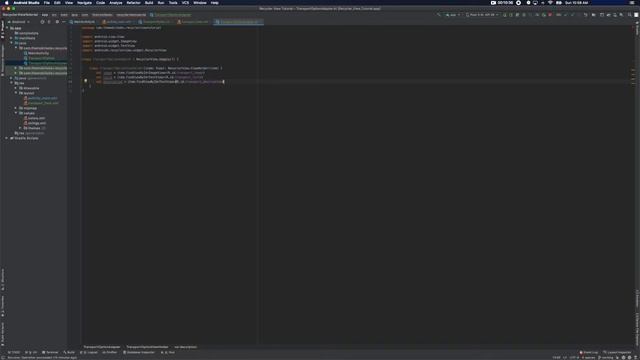640x360 pixels.
Task: Open the Layout Inspector
Action: 618,352
